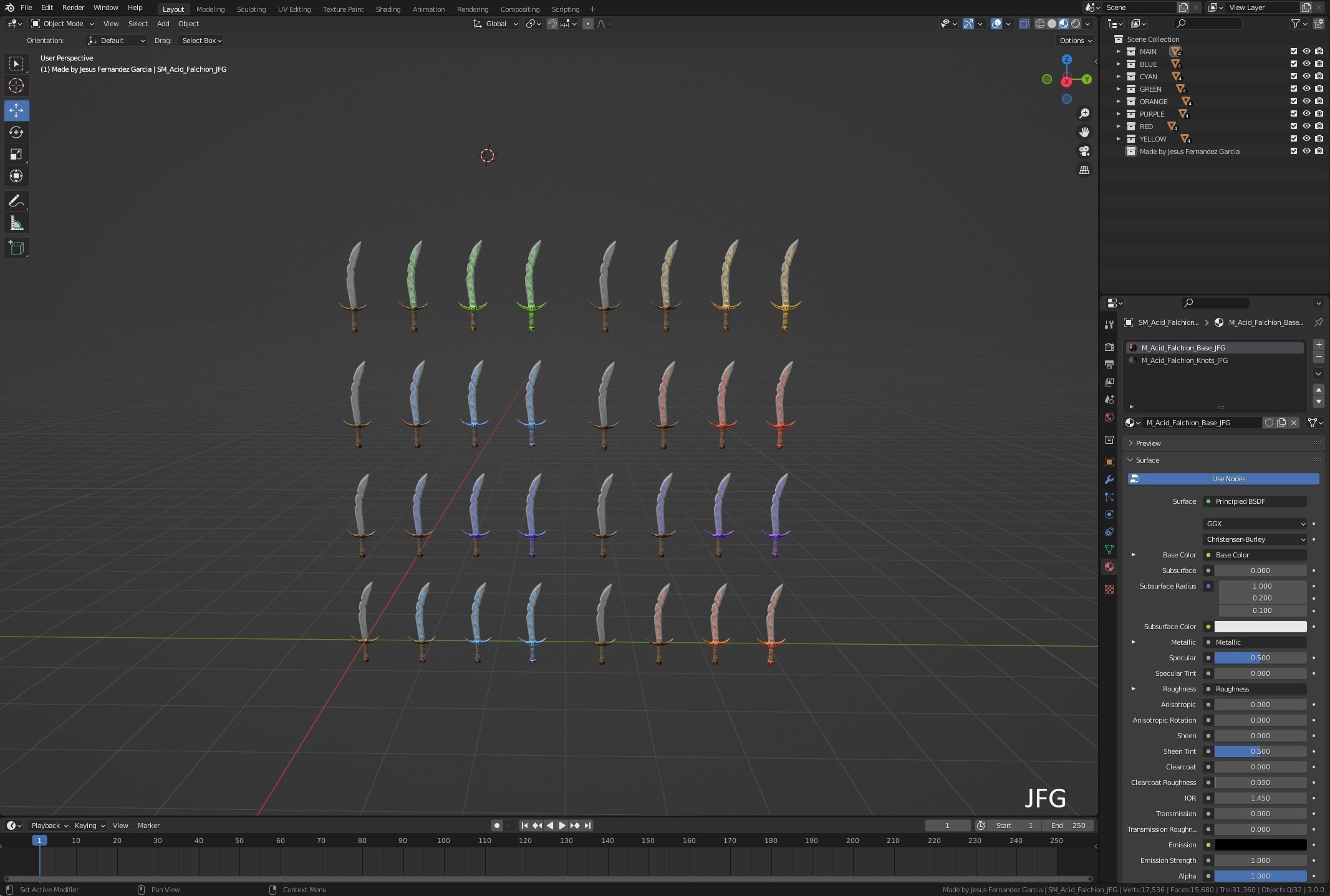1330x896 pixels.
Task: Uncheck the PURPLE collection checkbox
Action: coord(1293,113)
